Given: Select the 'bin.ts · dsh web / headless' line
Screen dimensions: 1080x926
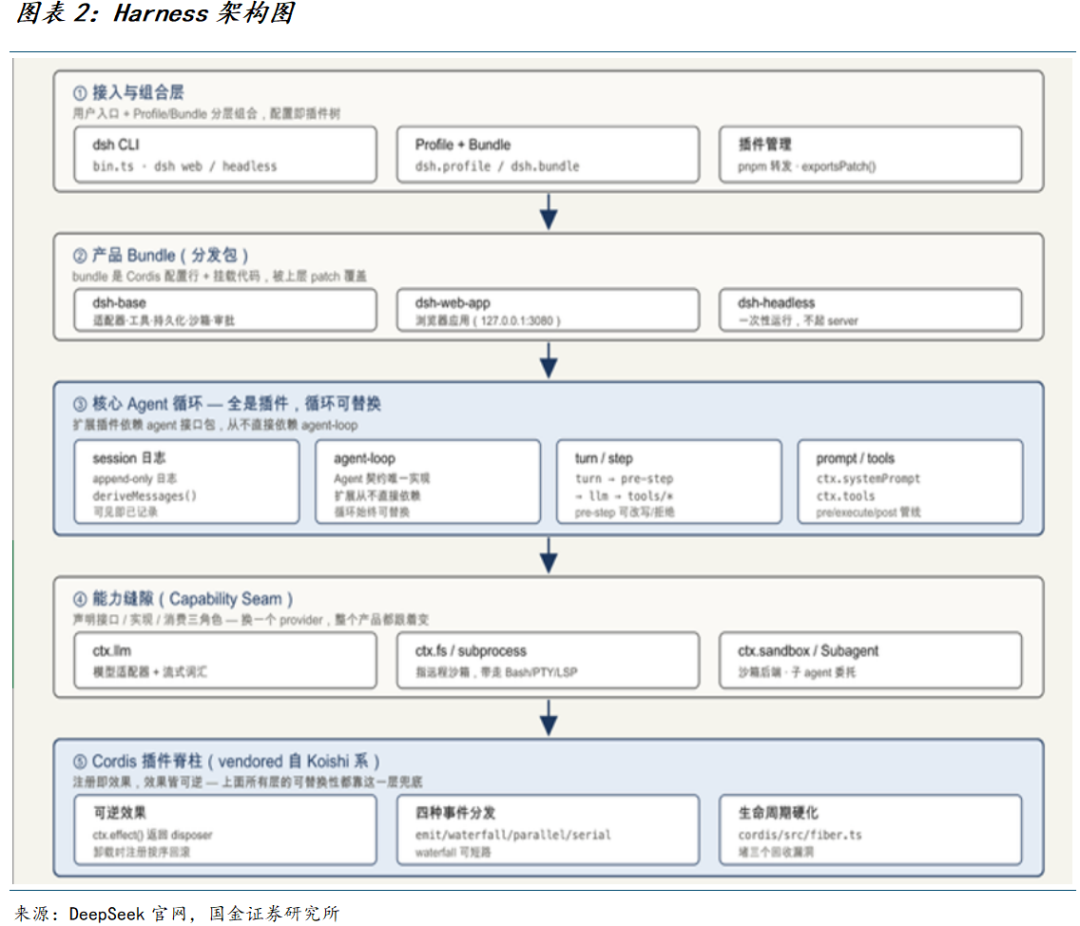Looking at the screenshot, I should [185, 166].
